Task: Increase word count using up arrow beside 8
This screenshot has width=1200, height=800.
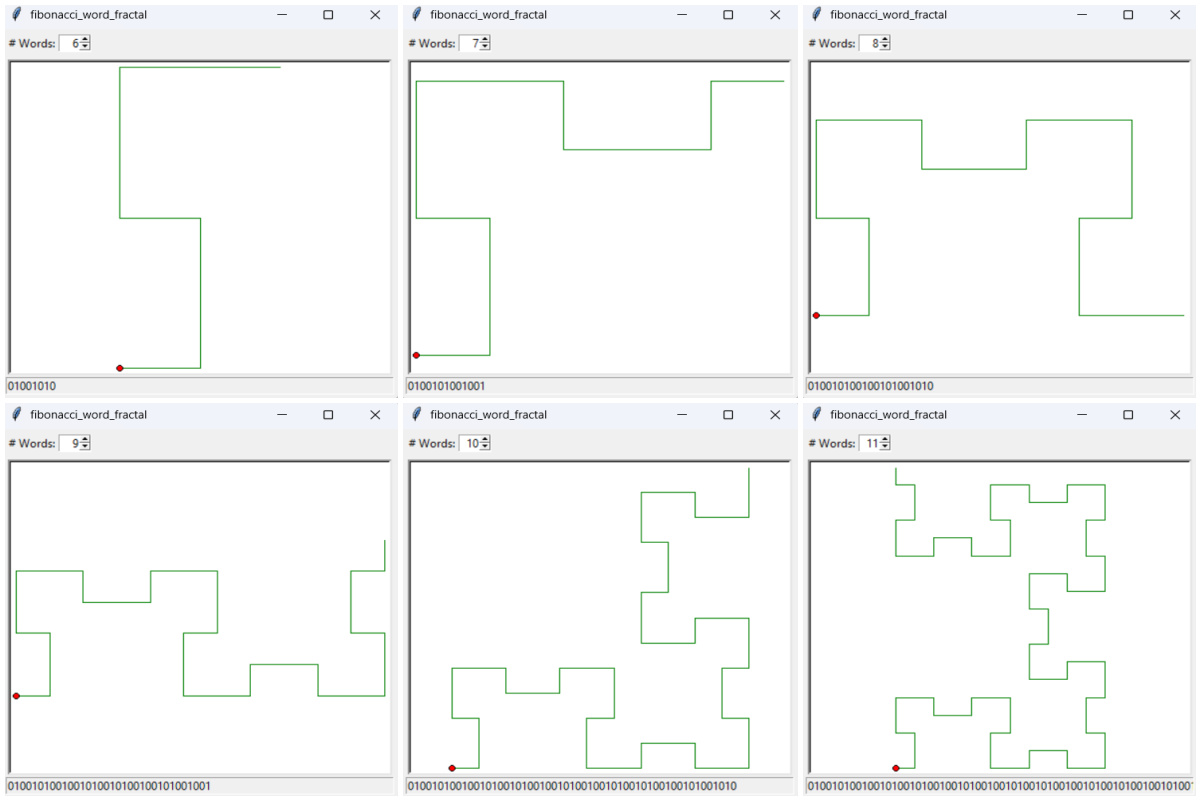Action: (x=885, y=40)
